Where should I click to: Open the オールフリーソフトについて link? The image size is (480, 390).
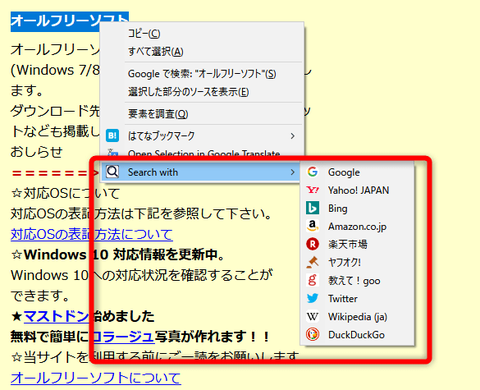(x=96, y=378)
